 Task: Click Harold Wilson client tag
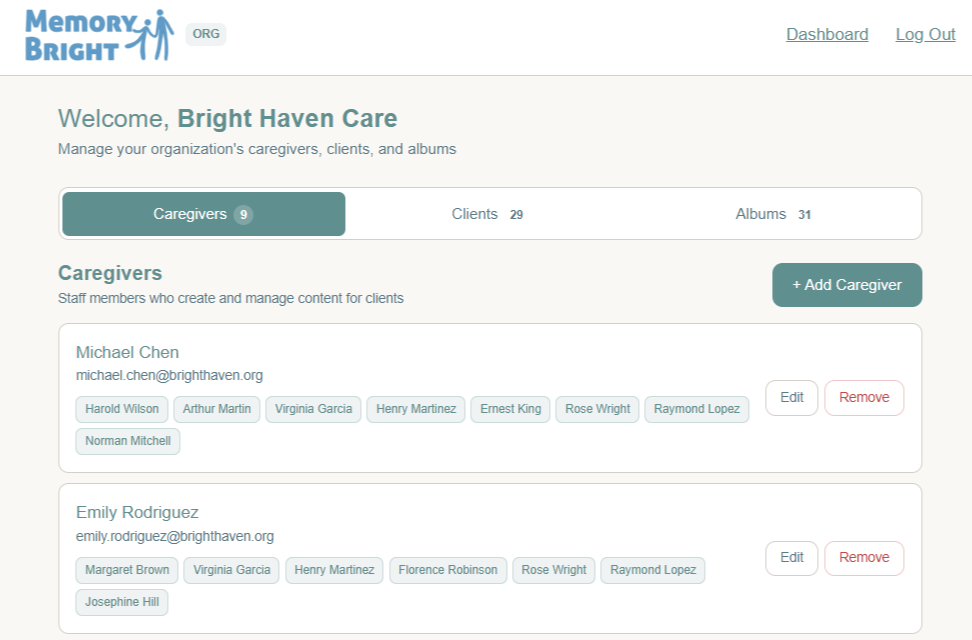(x=122, y=409)
